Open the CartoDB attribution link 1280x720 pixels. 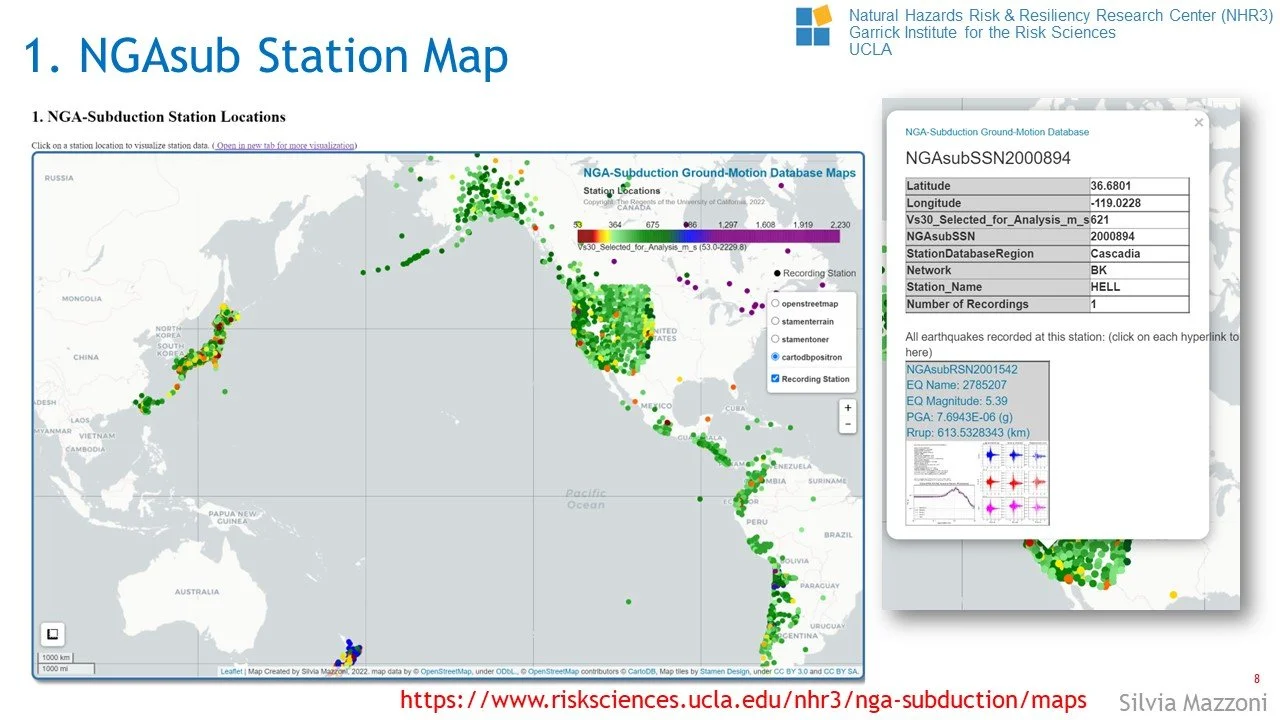click(642, 670)
